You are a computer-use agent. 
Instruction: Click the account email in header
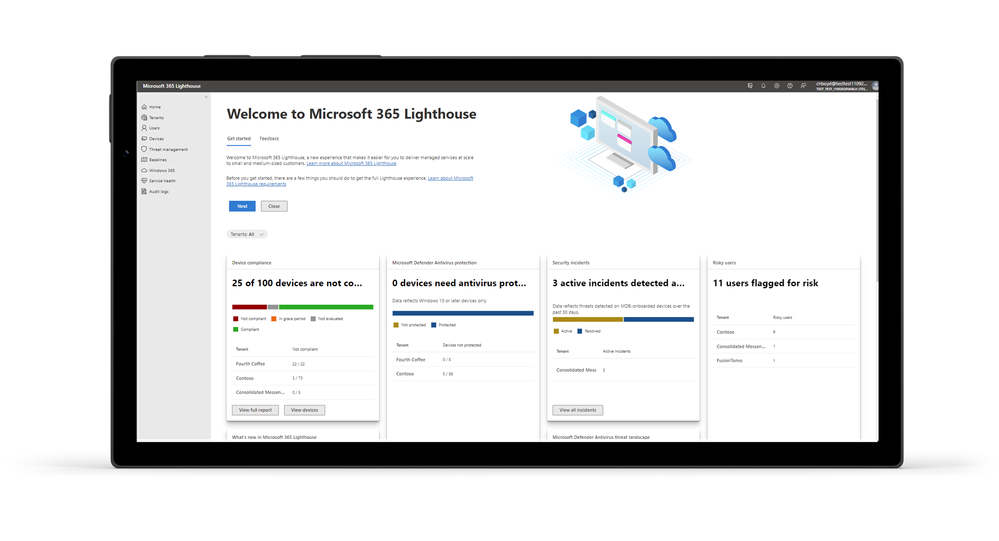(x=842, y=83)
